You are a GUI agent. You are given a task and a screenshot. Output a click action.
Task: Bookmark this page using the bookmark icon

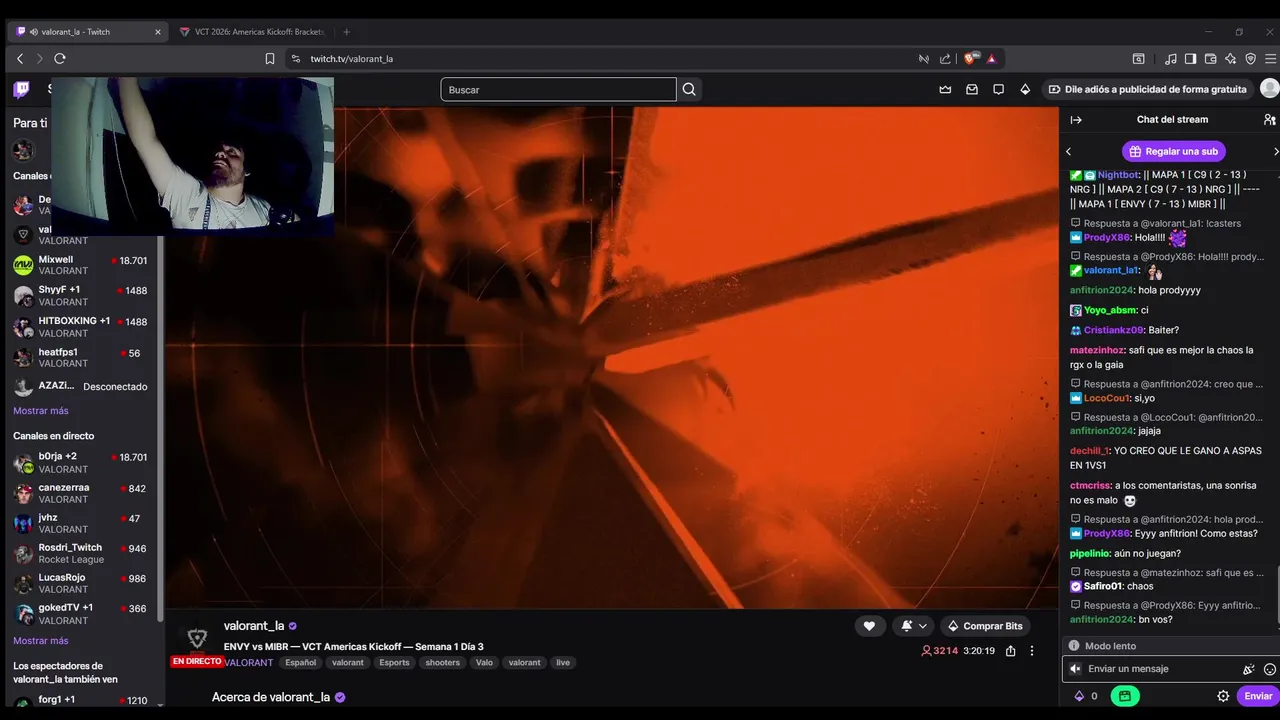270,59
